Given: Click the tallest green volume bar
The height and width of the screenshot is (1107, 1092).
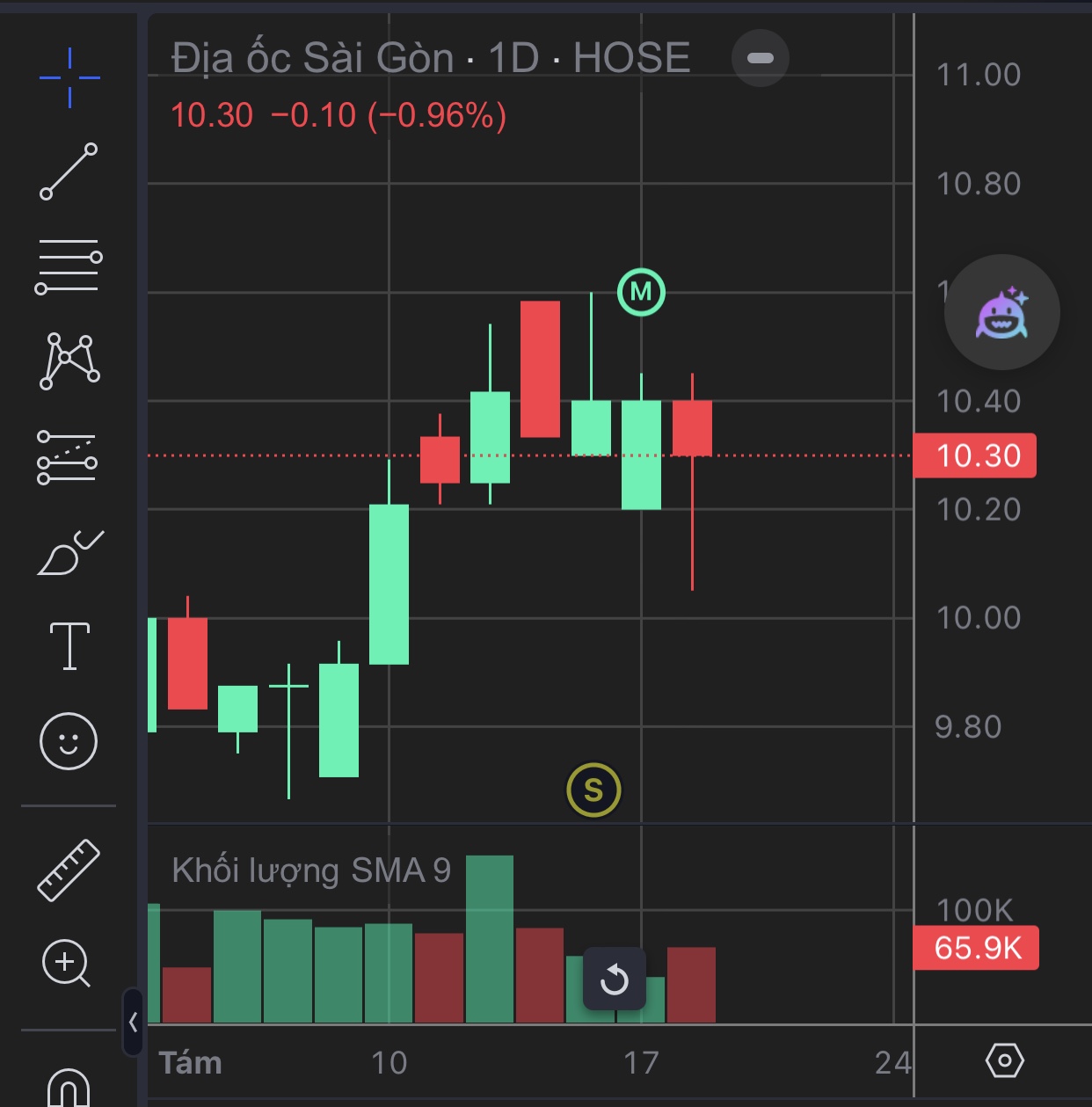Looking at the screenshot, I should (x=490, y=939).
